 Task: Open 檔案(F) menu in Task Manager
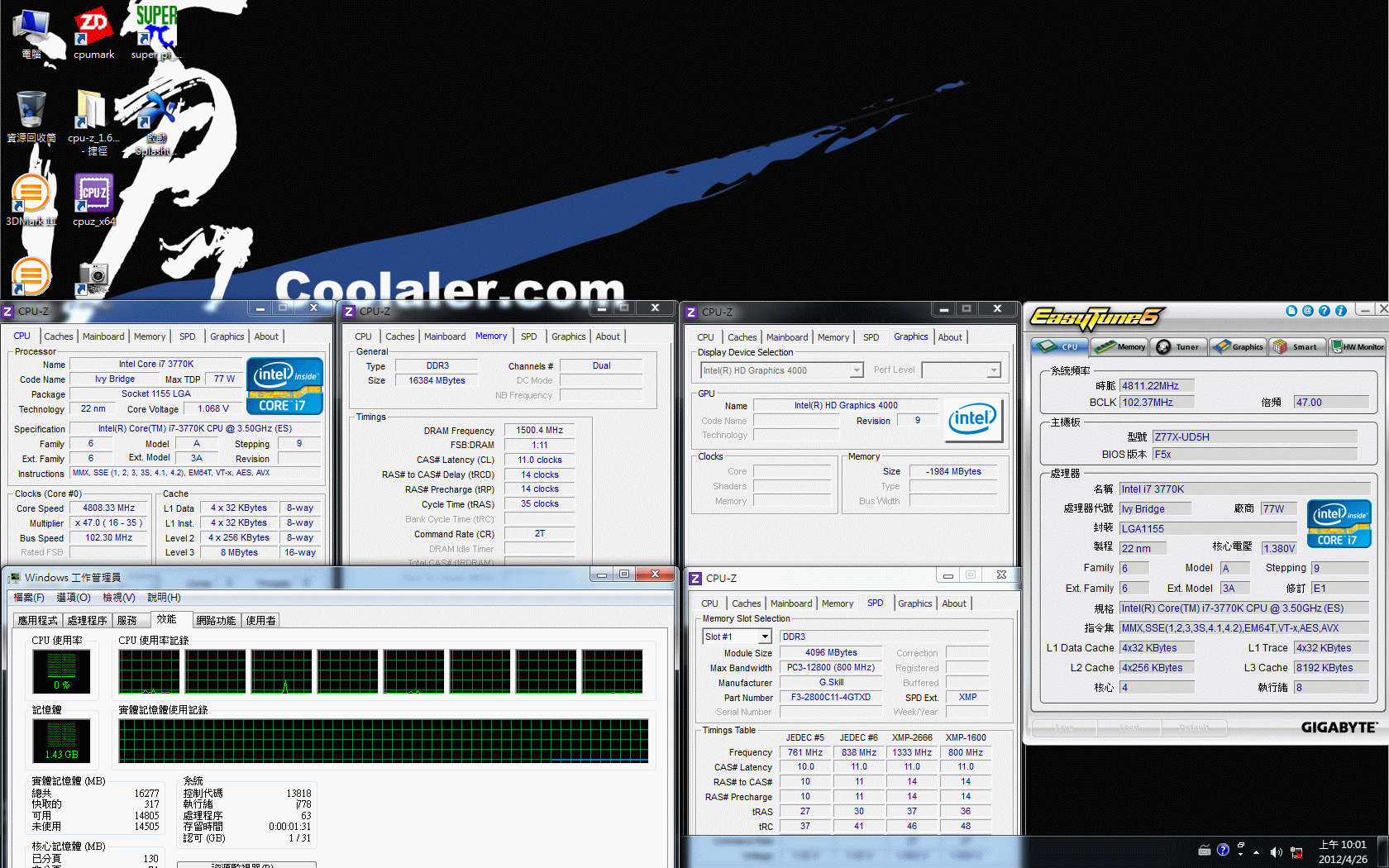pos(29,598)
